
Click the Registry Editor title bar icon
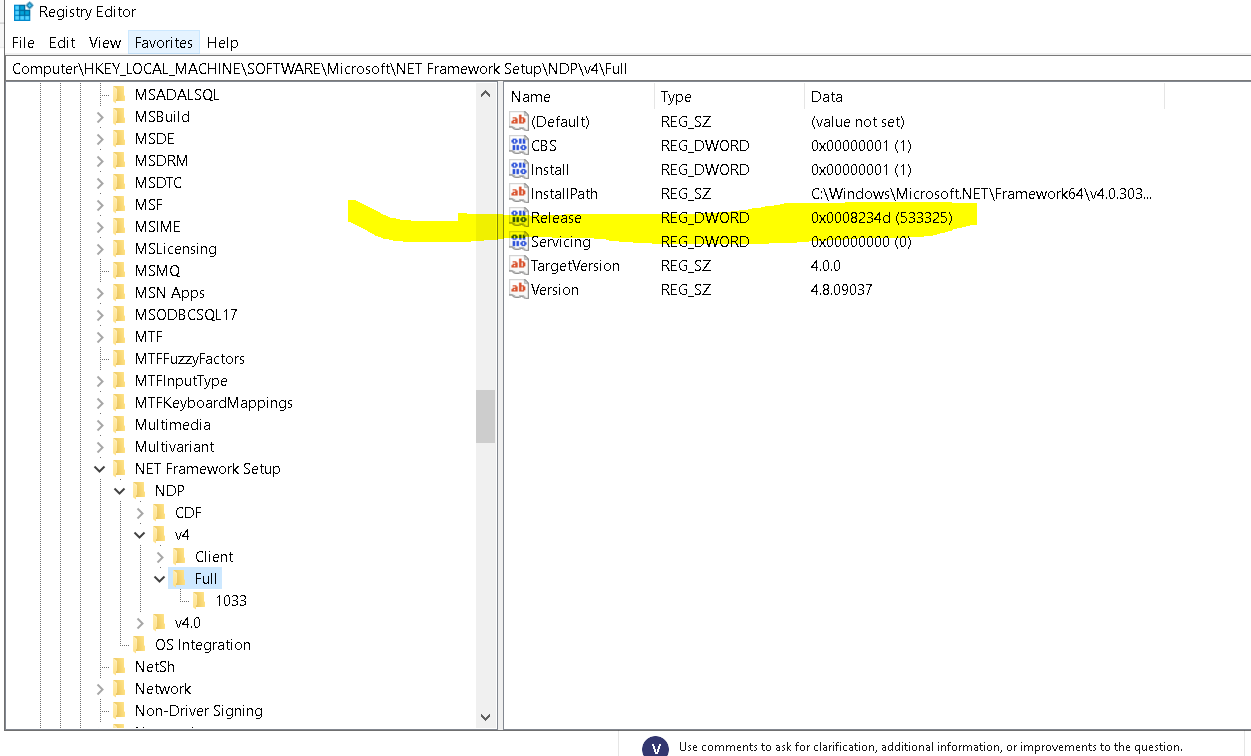pos(22,12)
